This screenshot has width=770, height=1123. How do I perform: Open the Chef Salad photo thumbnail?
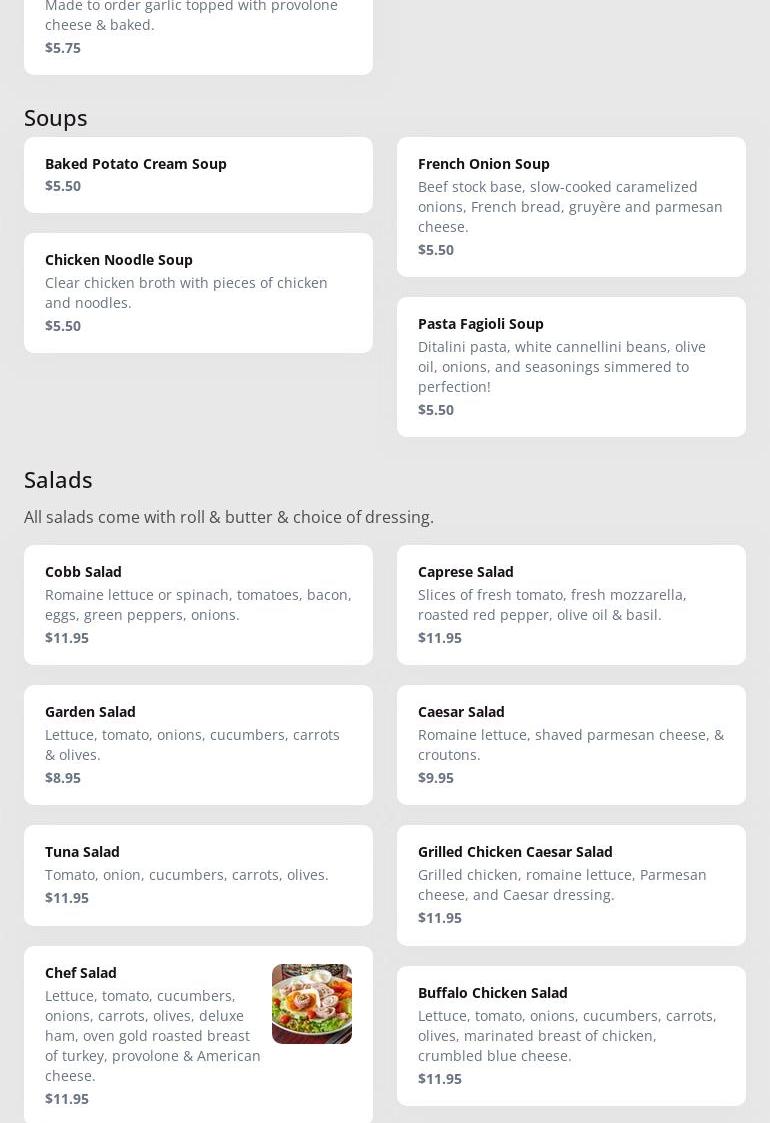(311, 1003)
